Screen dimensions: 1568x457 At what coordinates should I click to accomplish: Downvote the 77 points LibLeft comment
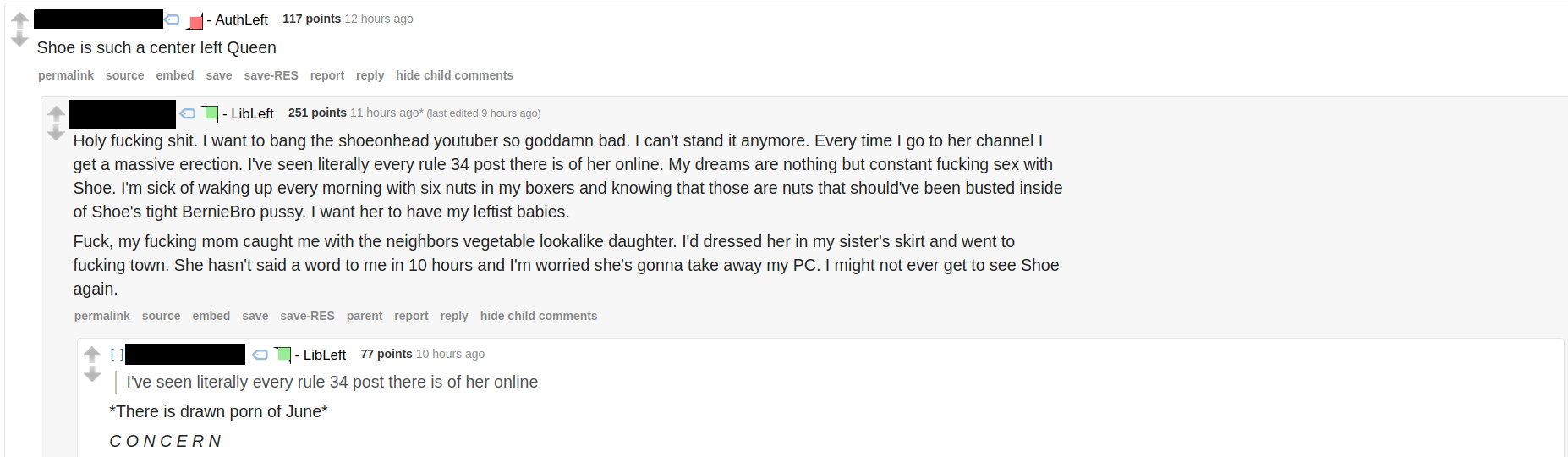click(92, 374)
